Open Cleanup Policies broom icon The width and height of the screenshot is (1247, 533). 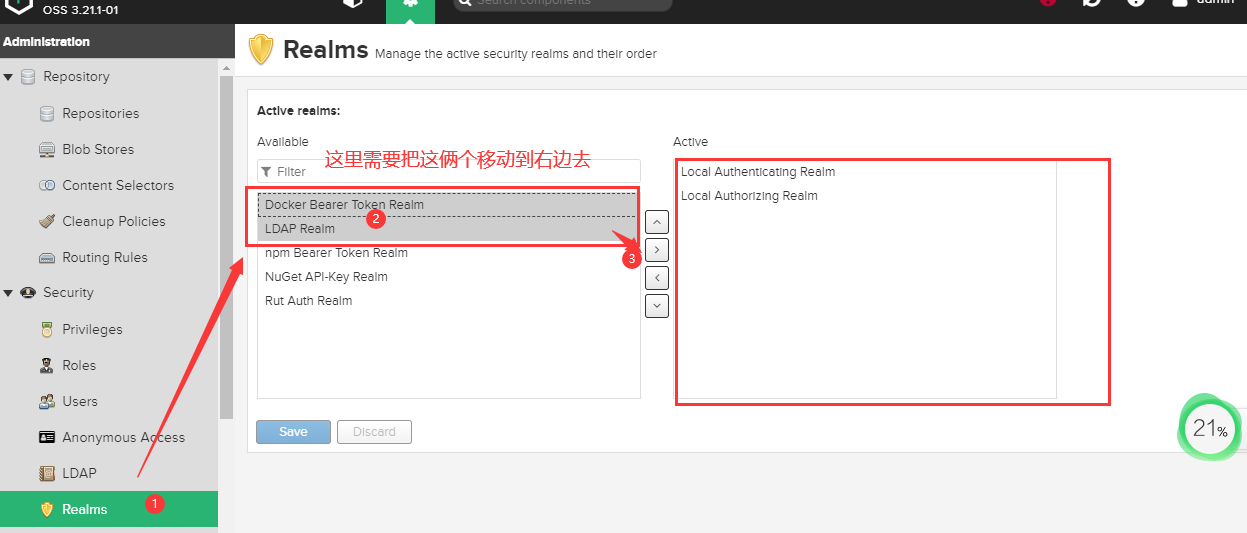coord(46,222)
